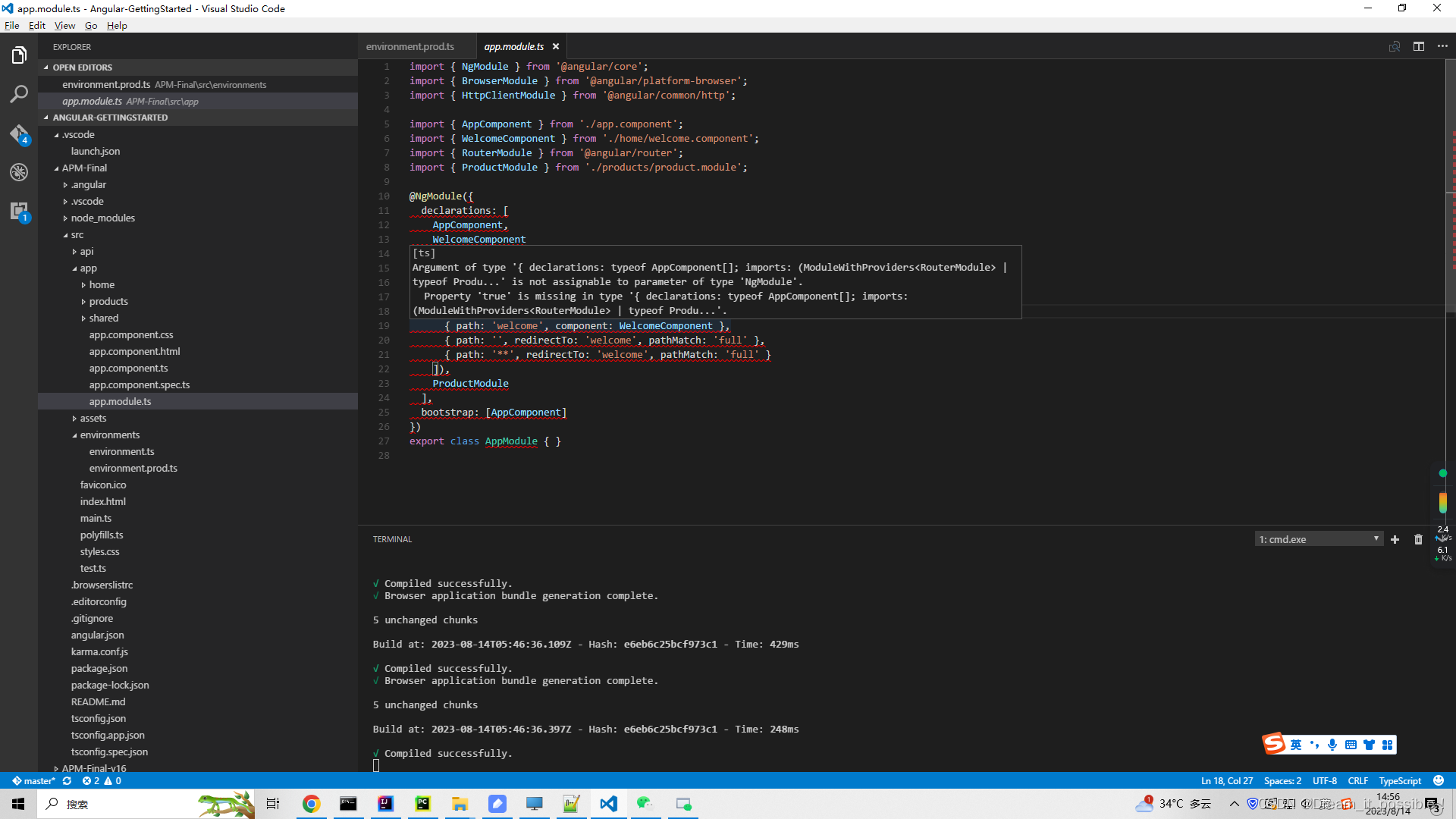
Task: Open the Explorer view in activity bar
Action: point(18,54)
